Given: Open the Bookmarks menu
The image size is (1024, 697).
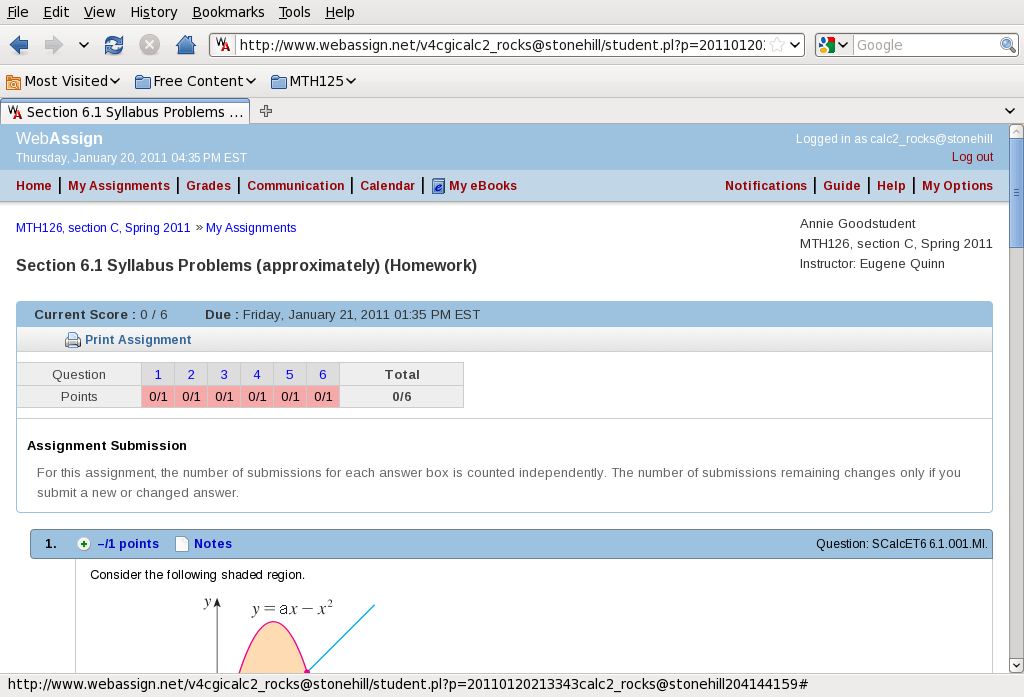Looking at the screenshot, I should click(228, 12).
